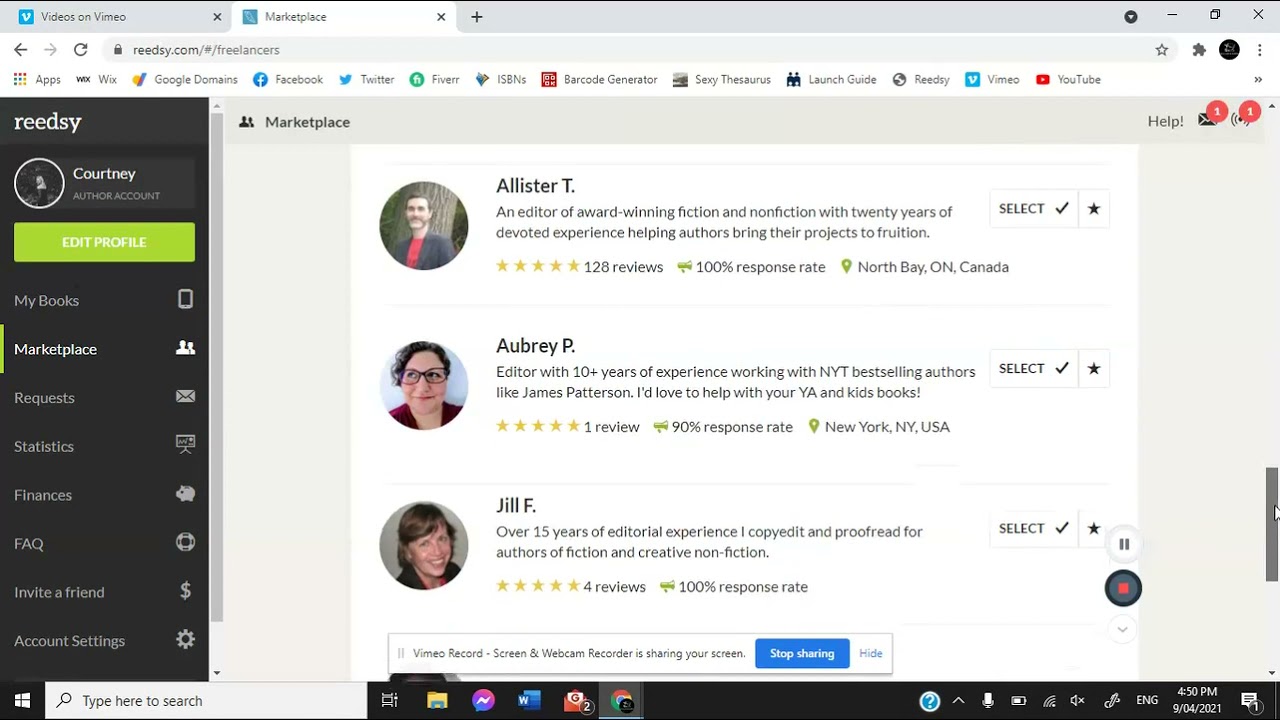The width and height of the screenshot is (1280, 720).
Task: Click the Help! link in header
Action: (1165, 121)
